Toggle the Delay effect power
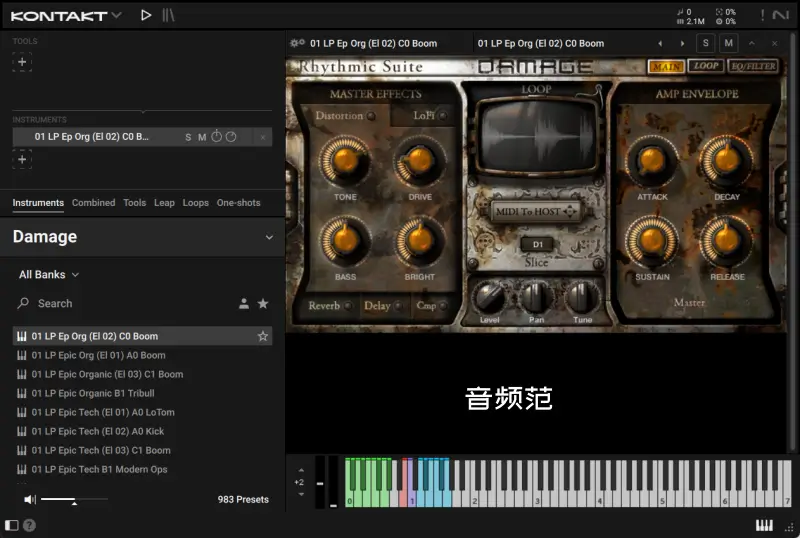 pyautogui.click(x=398, y=306)
